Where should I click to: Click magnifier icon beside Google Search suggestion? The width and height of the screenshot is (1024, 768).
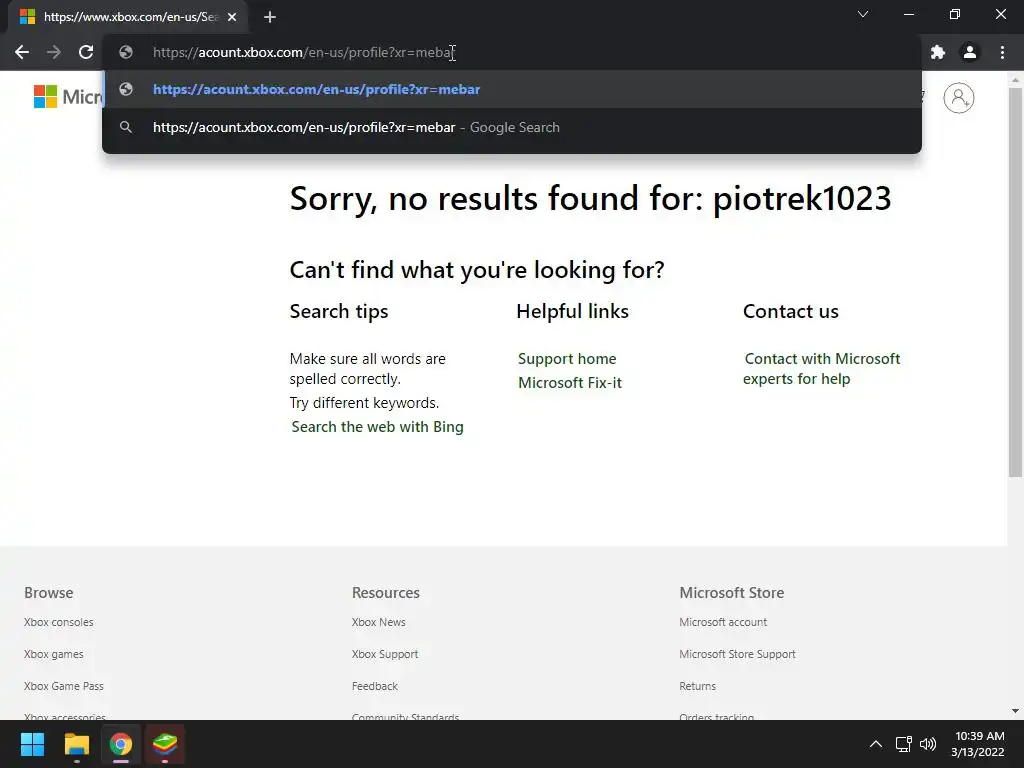[x=126, y=127]
